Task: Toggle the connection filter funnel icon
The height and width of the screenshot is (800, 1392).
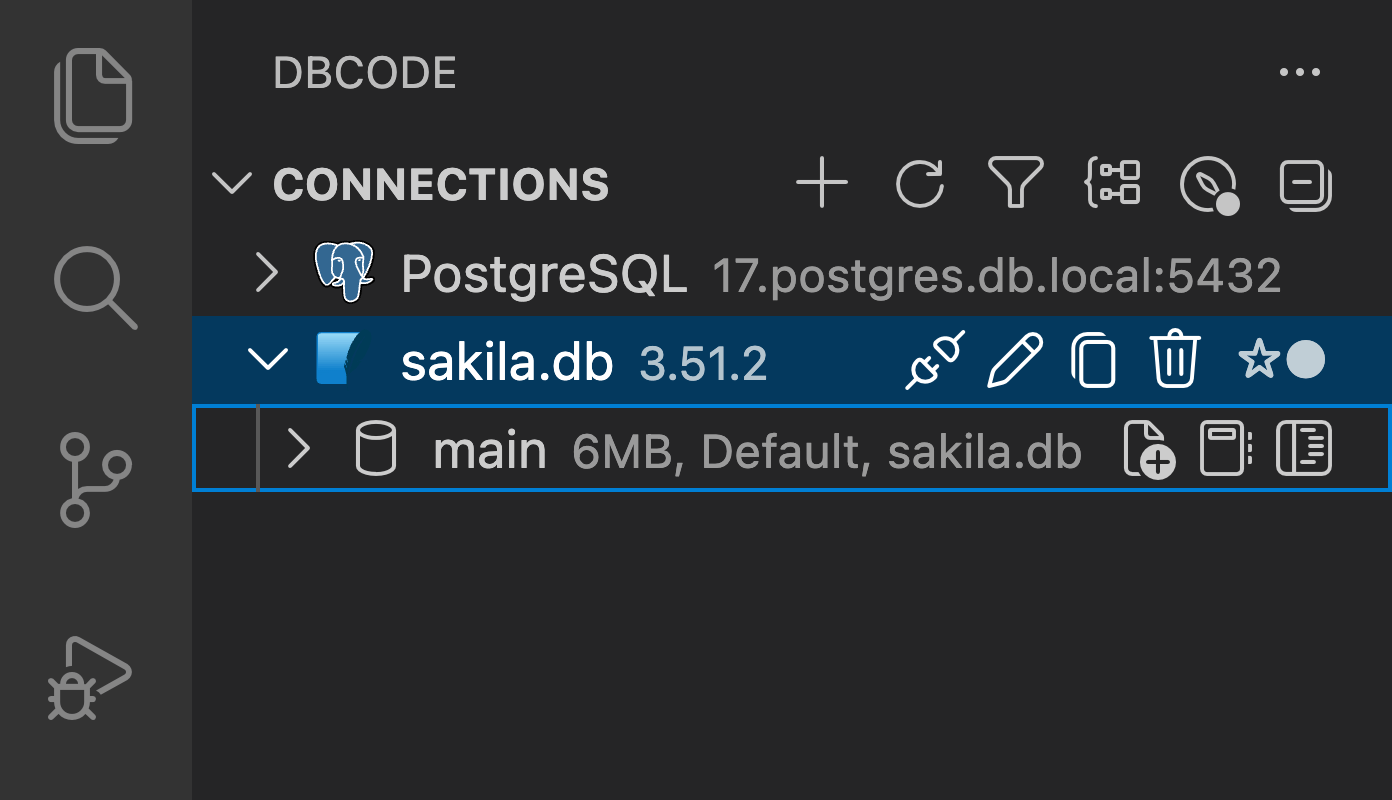Action: tap(1017, 183)
